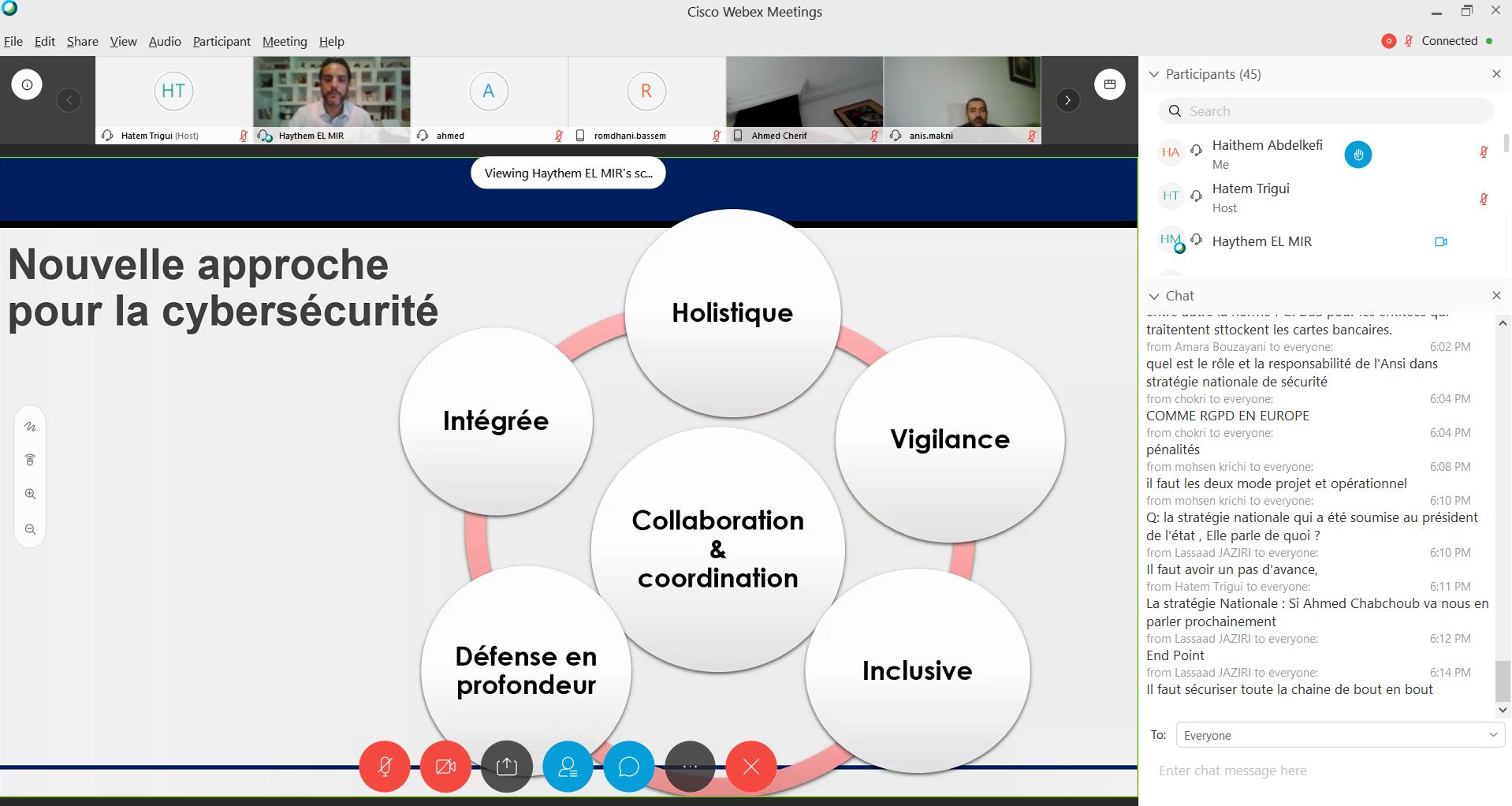Click the chat scrollbar up arrow
Viewport: 1512px width, 806px height.
click(1503, 323)
